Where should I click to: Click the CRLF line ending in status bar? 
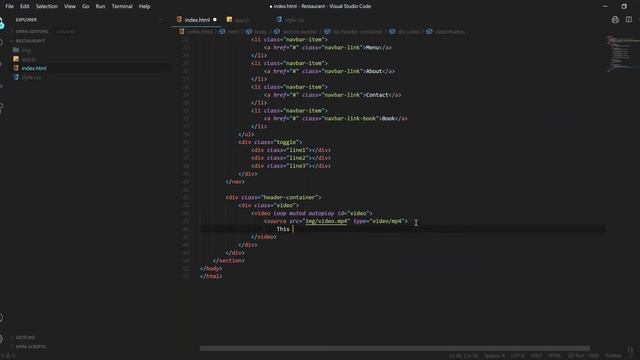[536, 356]
